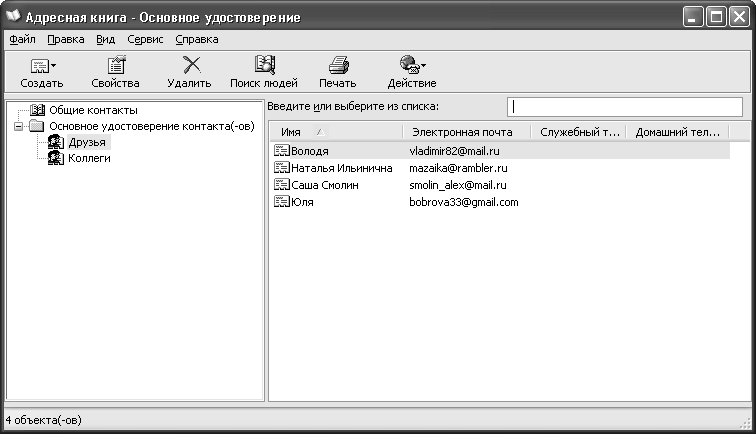Image resolution: width=756 pixels, height=434 pixels.
Task: Click the Создать toolbar icon
Action: [x=40, y=66]
